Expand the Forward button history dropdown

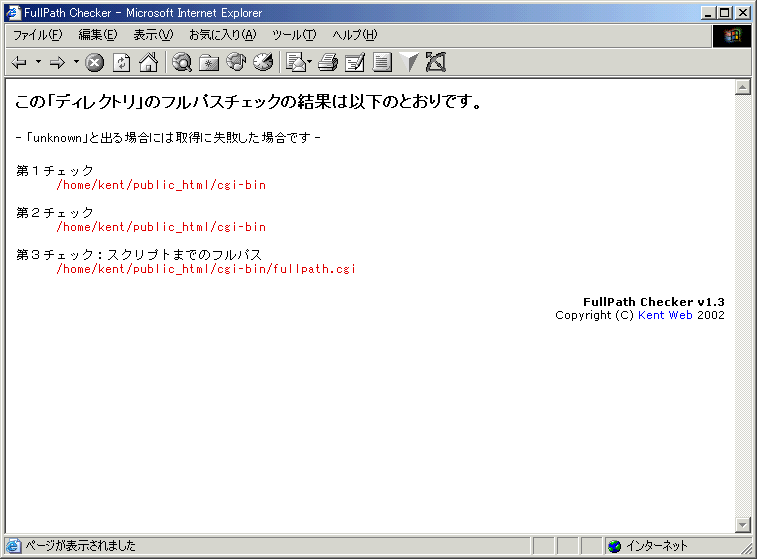[x=76, y=62]
